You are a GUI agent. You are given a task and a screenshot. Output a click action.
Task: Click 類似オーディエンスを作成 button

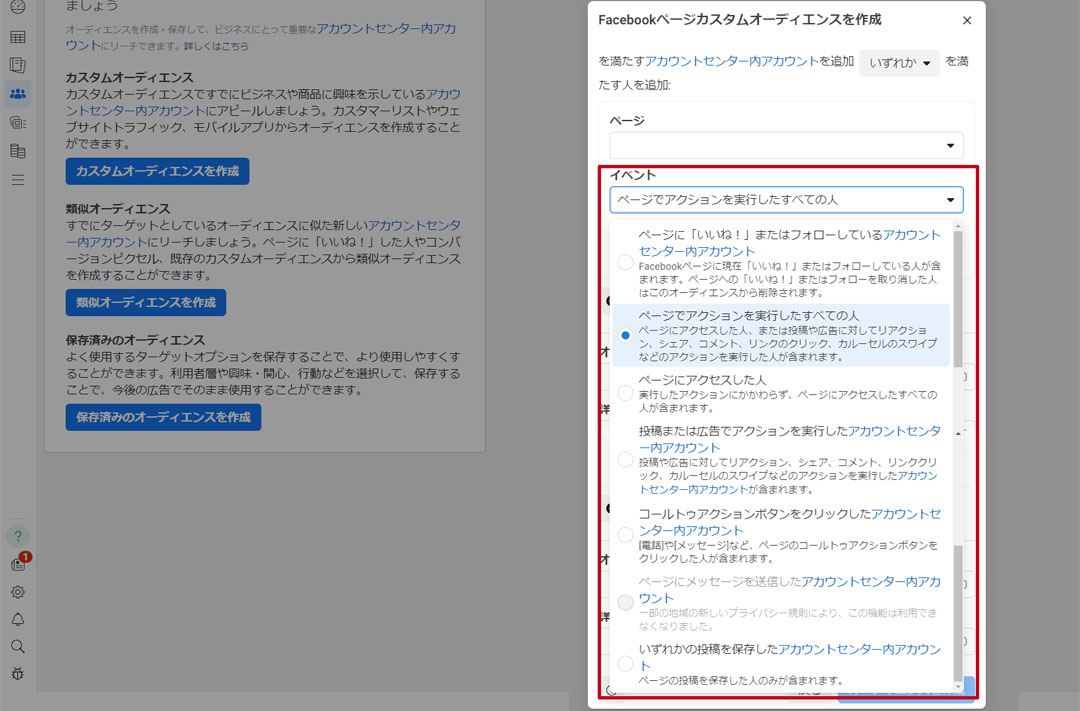click(x=146, y=302)
